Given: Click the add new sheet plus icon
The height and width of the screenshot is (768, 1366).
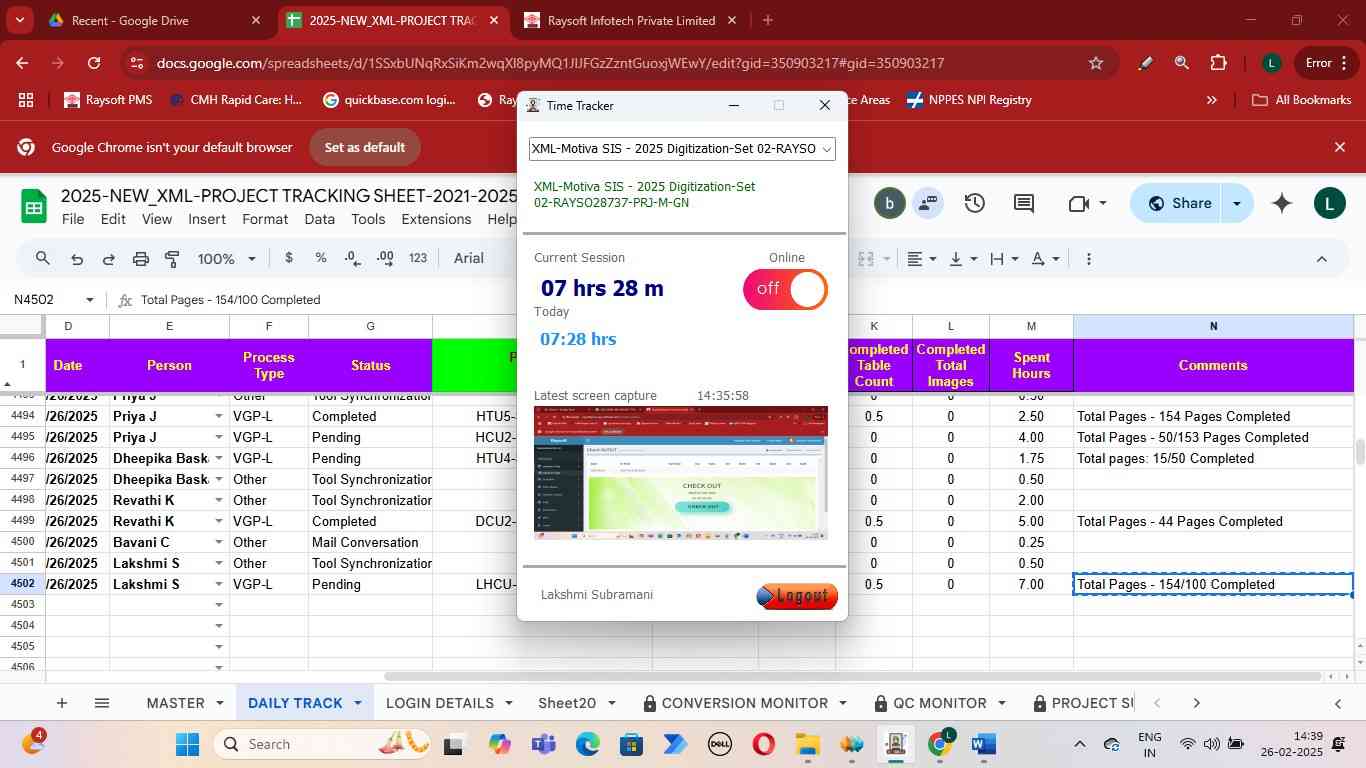Looking at the screenshot, I should [62, 703].
